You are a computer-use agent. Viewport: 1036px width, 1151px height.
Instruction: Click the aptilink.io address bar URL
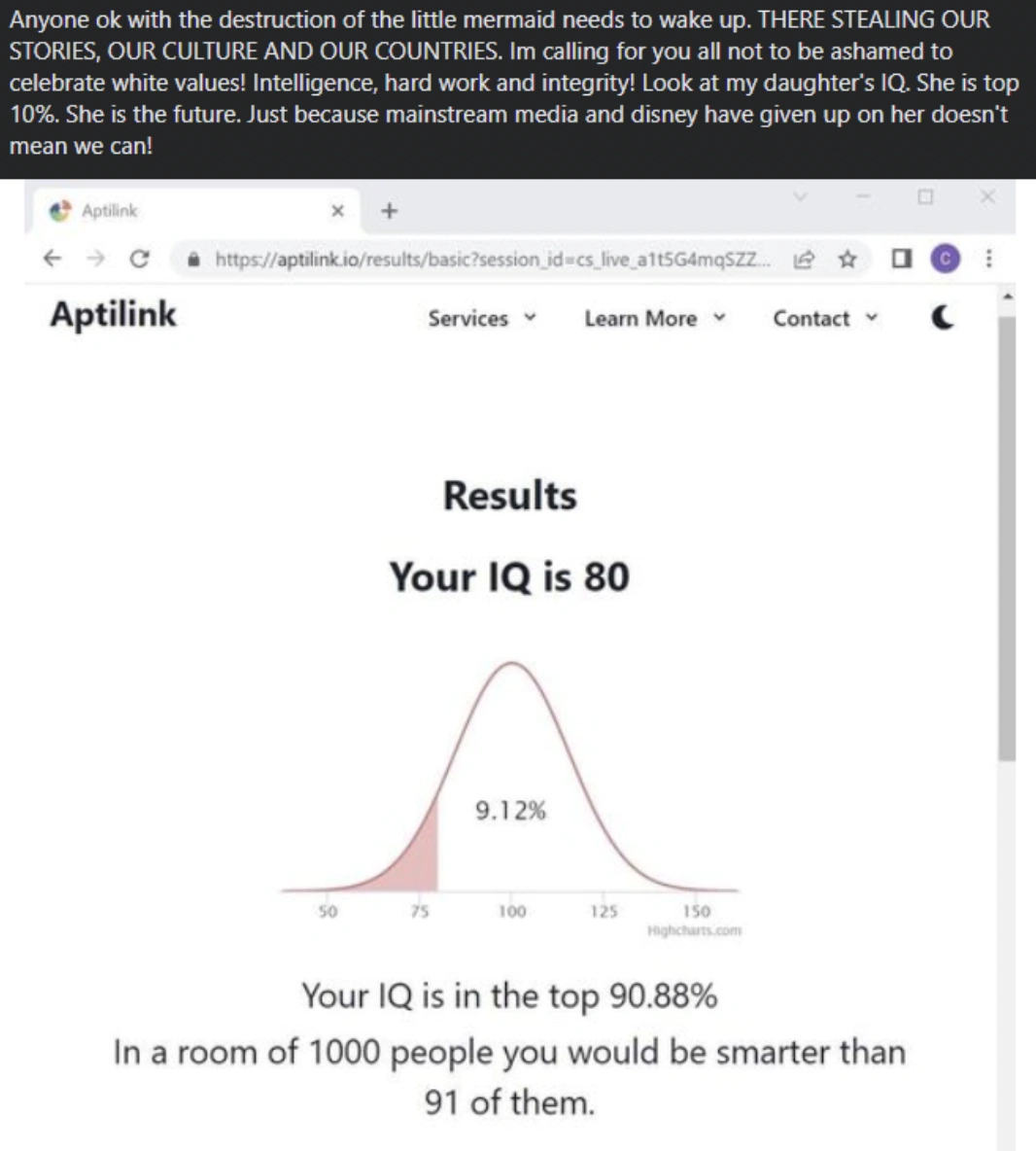(x=486, y=260)
